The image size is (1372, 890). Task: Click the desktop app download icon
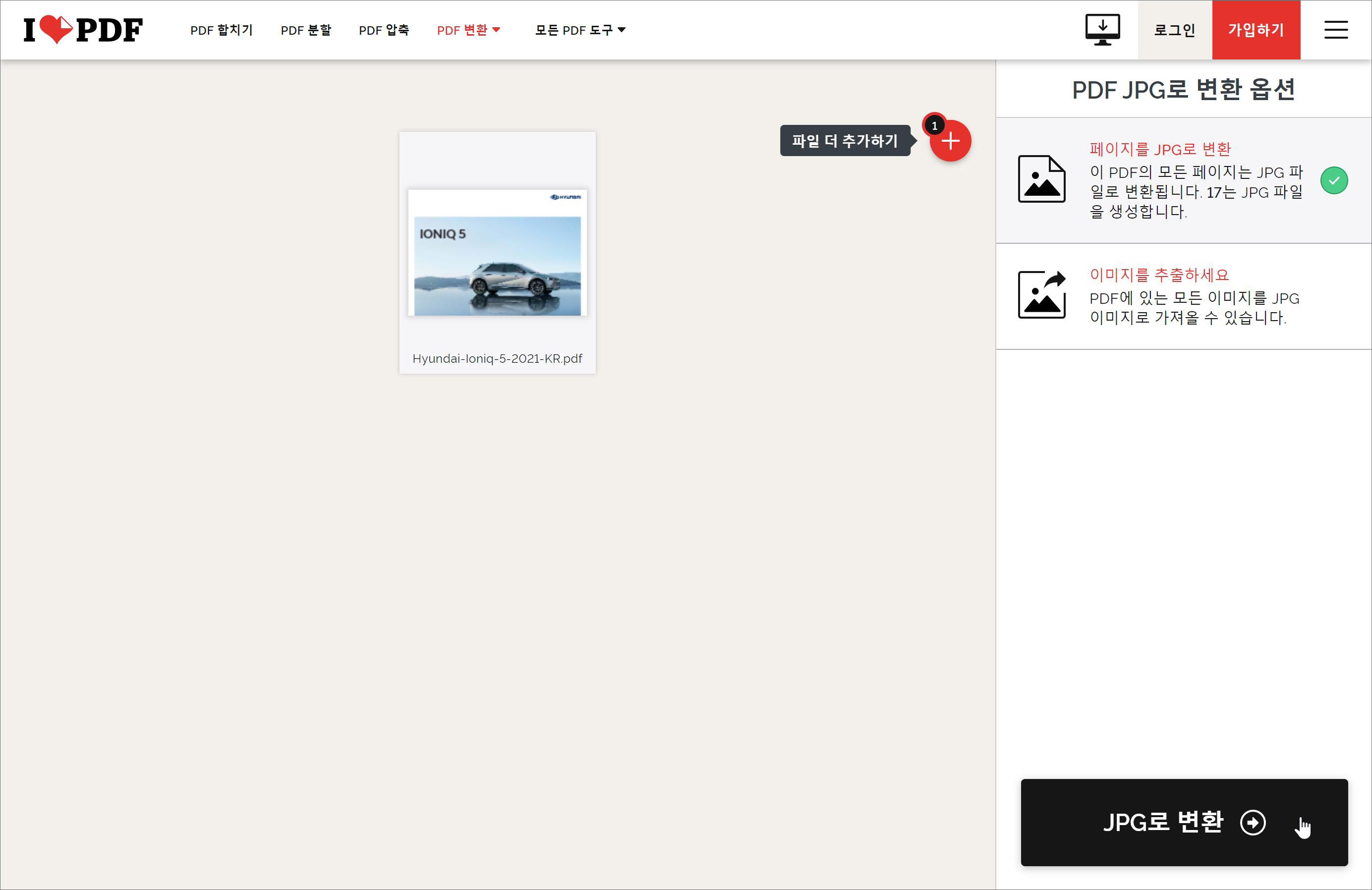(x=1102, y=30)
